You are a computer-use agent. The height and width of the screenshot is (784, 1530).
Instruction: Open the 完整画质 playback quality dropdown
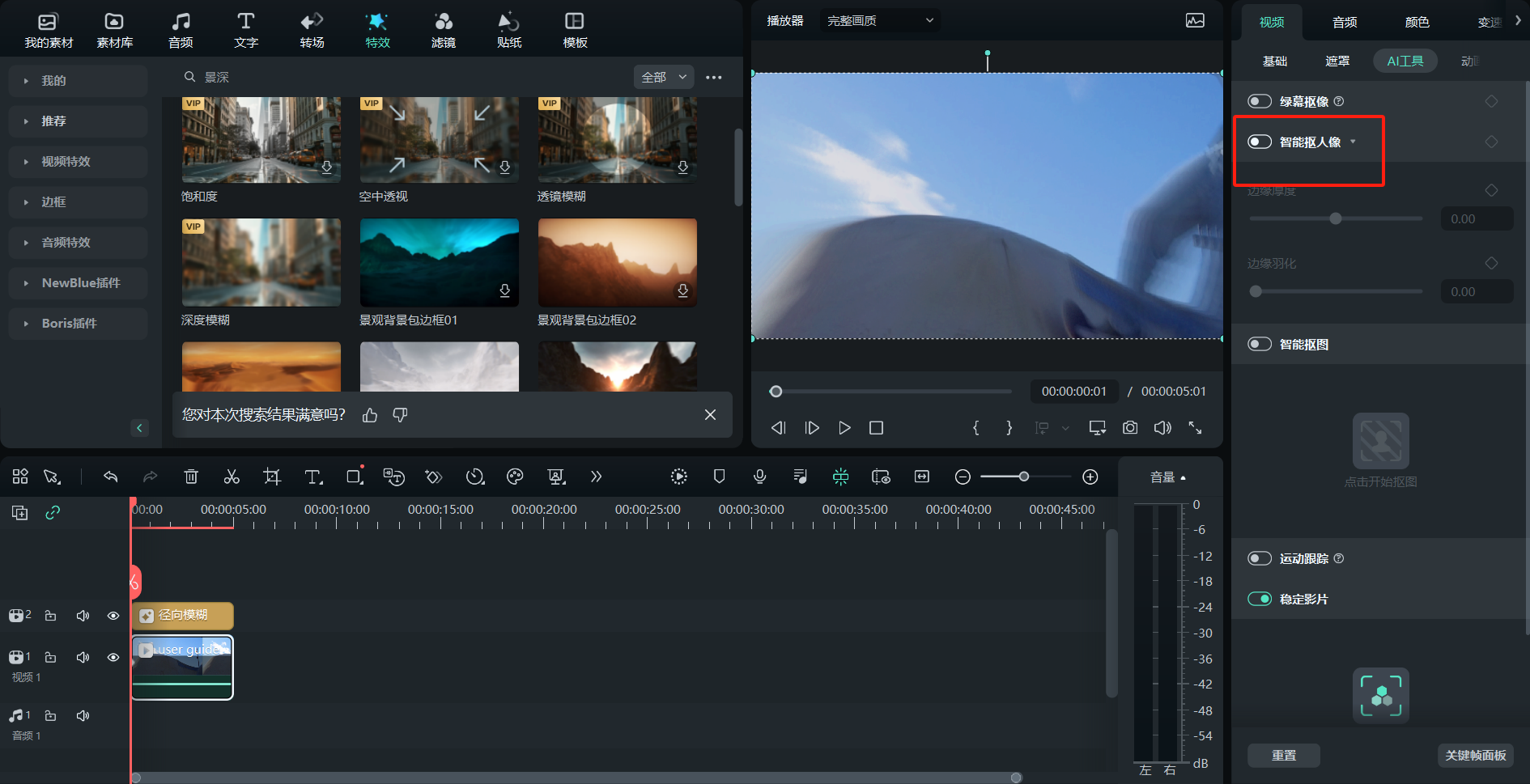[880, 20]
